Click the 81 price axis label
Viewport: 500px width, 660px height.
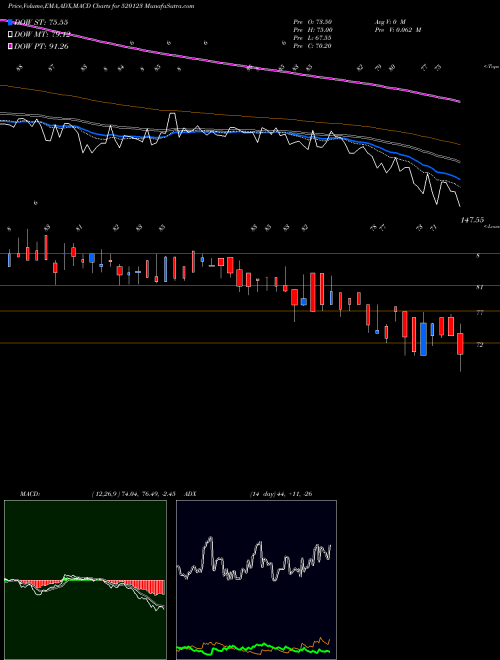(x=479, y=287)
